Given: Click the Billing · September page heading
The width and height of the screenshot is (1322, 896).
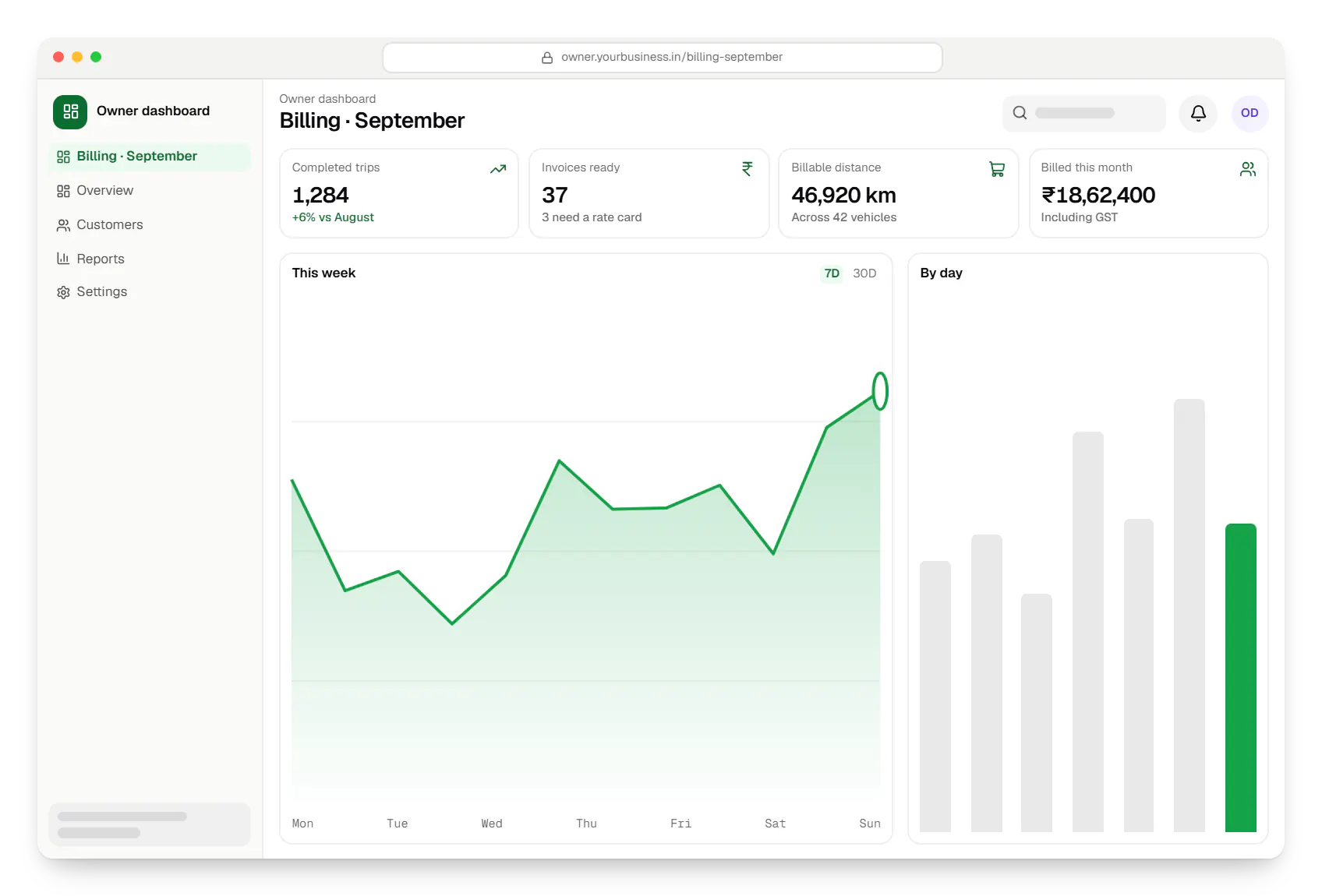Looking at the screenshot, I should (x=372, y=121).
